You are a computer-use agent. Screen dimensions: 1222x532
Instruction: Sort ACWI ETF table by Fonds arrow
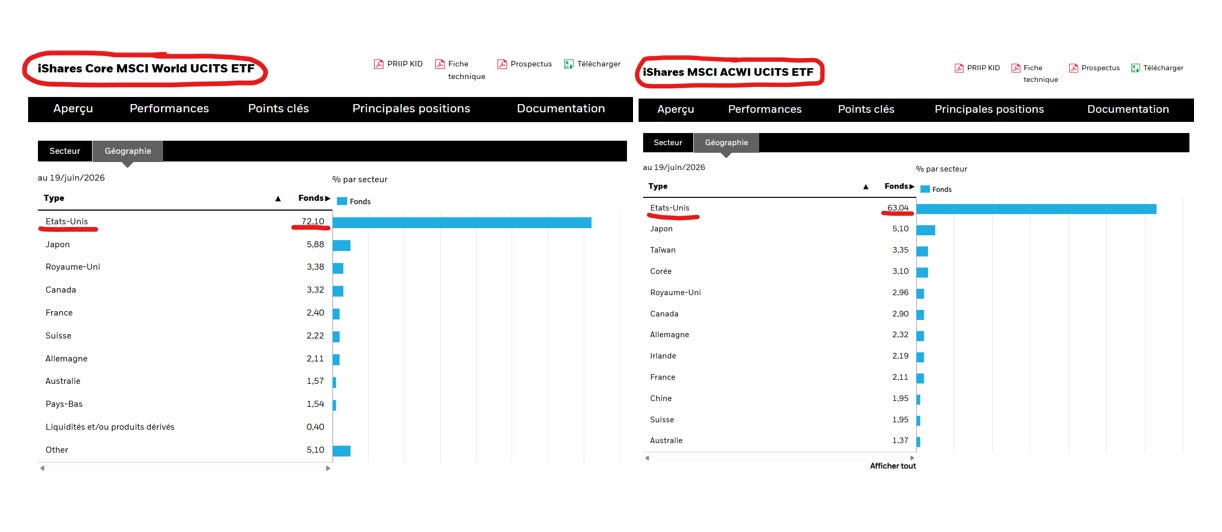click(914, 186)
